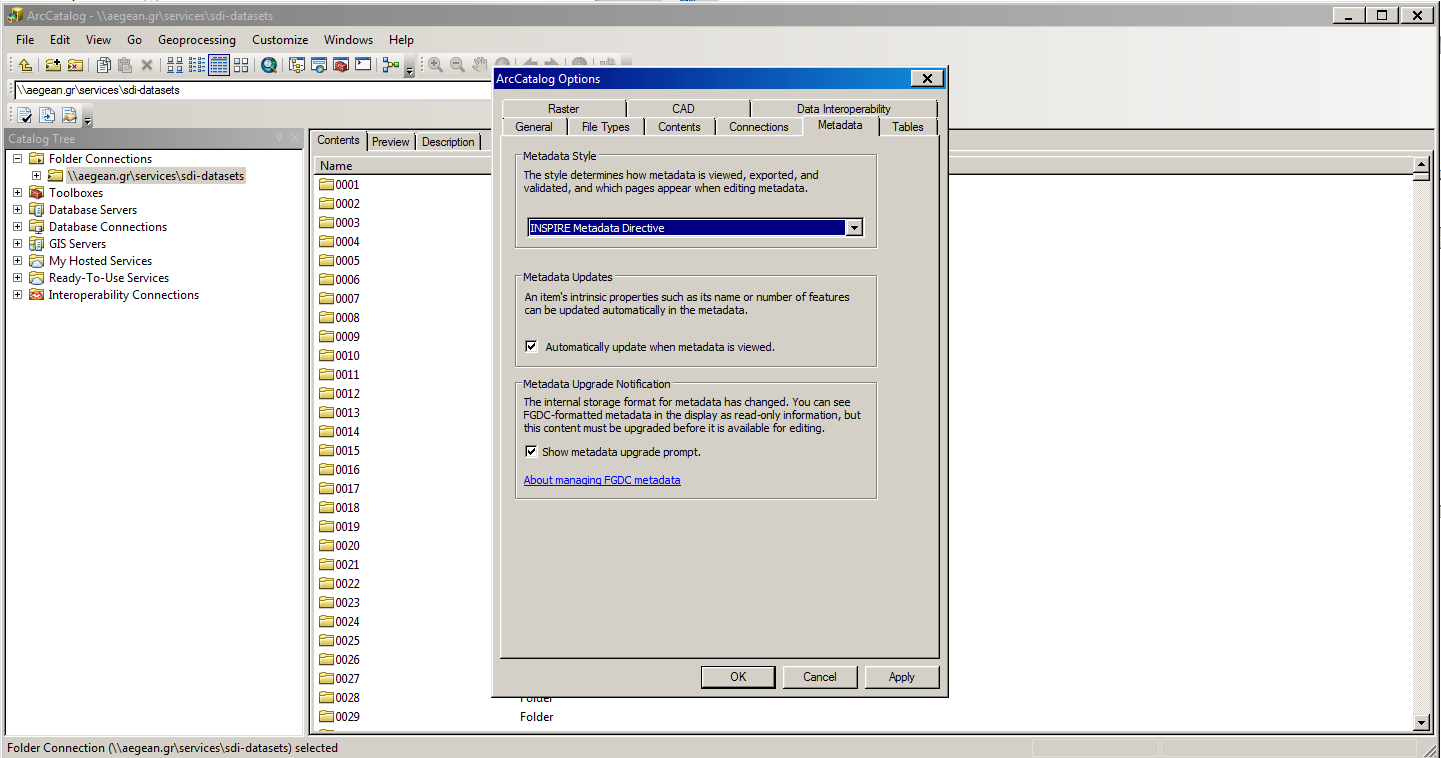Expand the Database Servers tree node

(x=17, y=210)
